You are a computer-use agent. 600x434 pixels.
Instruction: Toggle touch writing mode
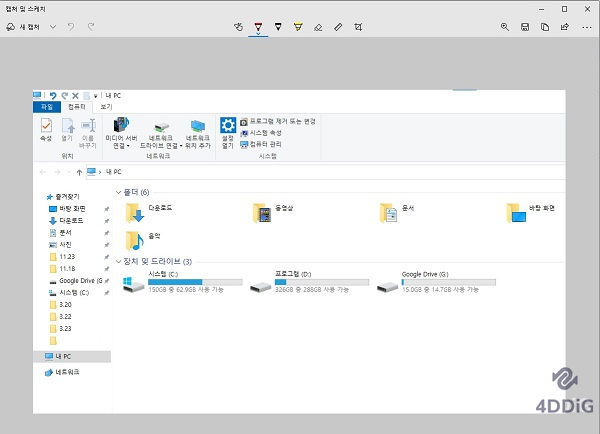pyautogui.click(x=240, y=25)
